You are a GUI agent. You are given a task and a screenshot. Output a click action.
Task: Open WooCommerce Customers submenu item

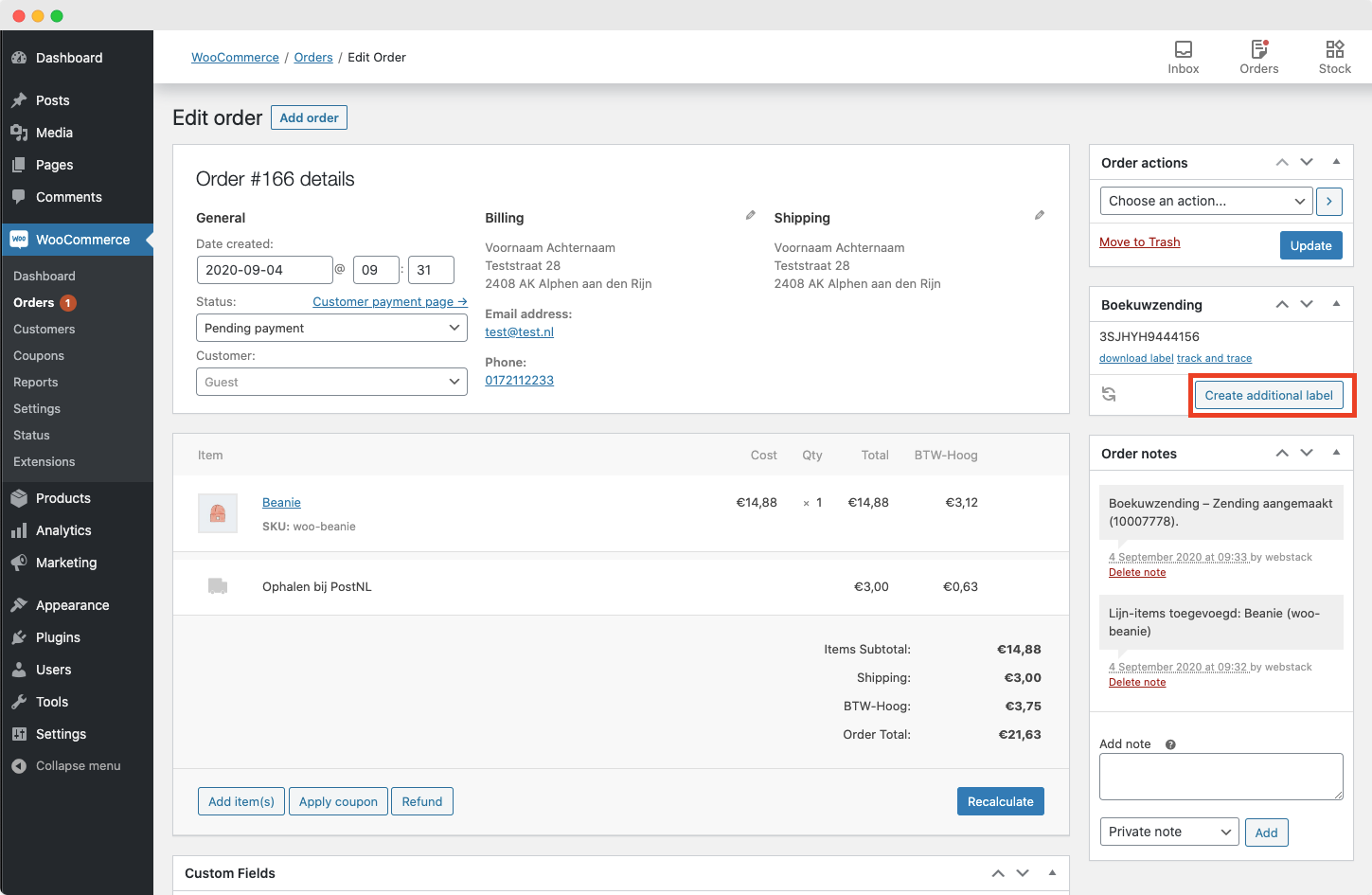coord(45,330)
